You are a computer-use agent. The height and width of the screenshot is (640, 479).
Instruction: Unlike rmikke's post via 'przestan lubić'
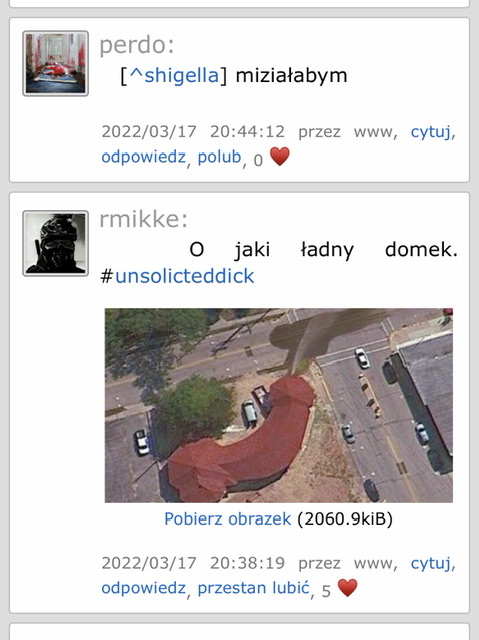tap(253, 588)
